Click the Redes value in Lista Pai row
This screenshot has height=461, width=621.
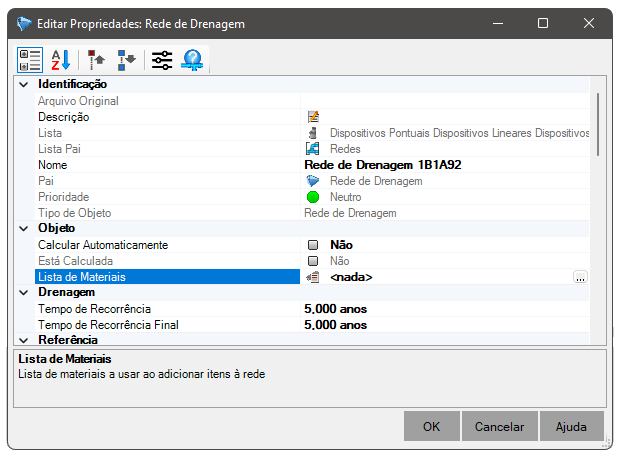coord(345,149)
